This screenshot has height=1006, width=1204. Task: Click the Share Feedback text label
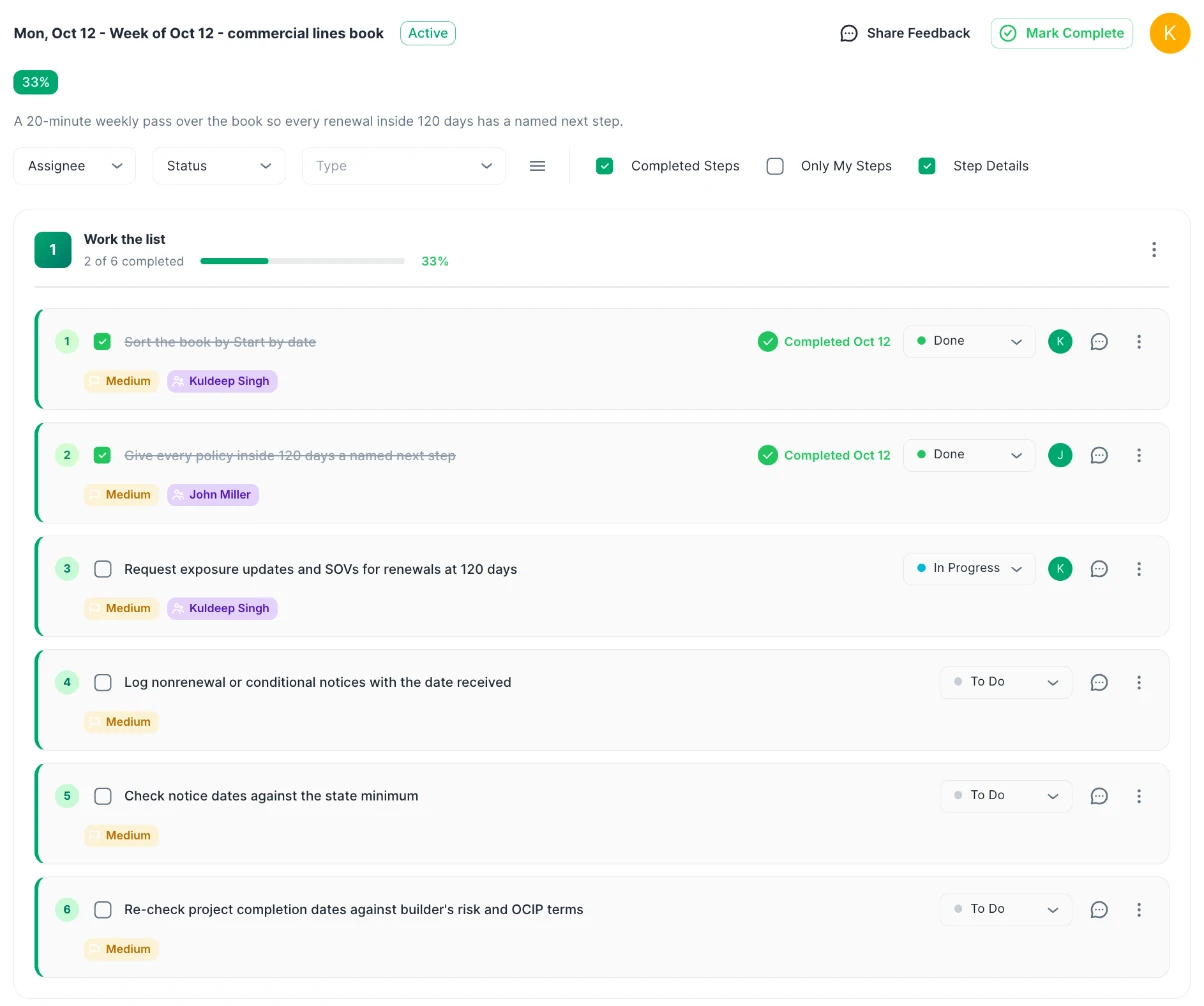tap(918, 33)
